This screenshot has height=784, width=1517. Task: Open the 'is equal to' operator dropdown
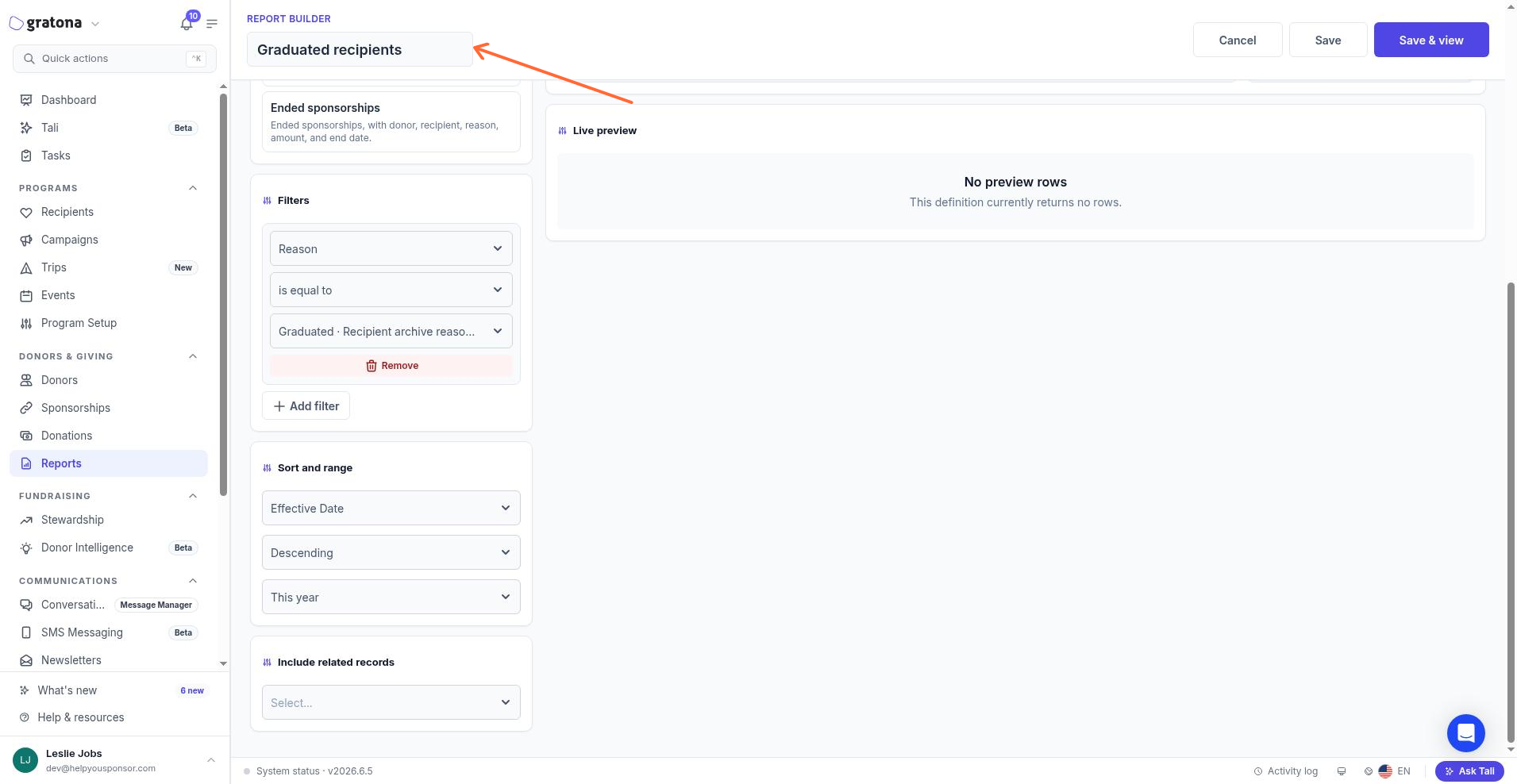click(391, 290)
